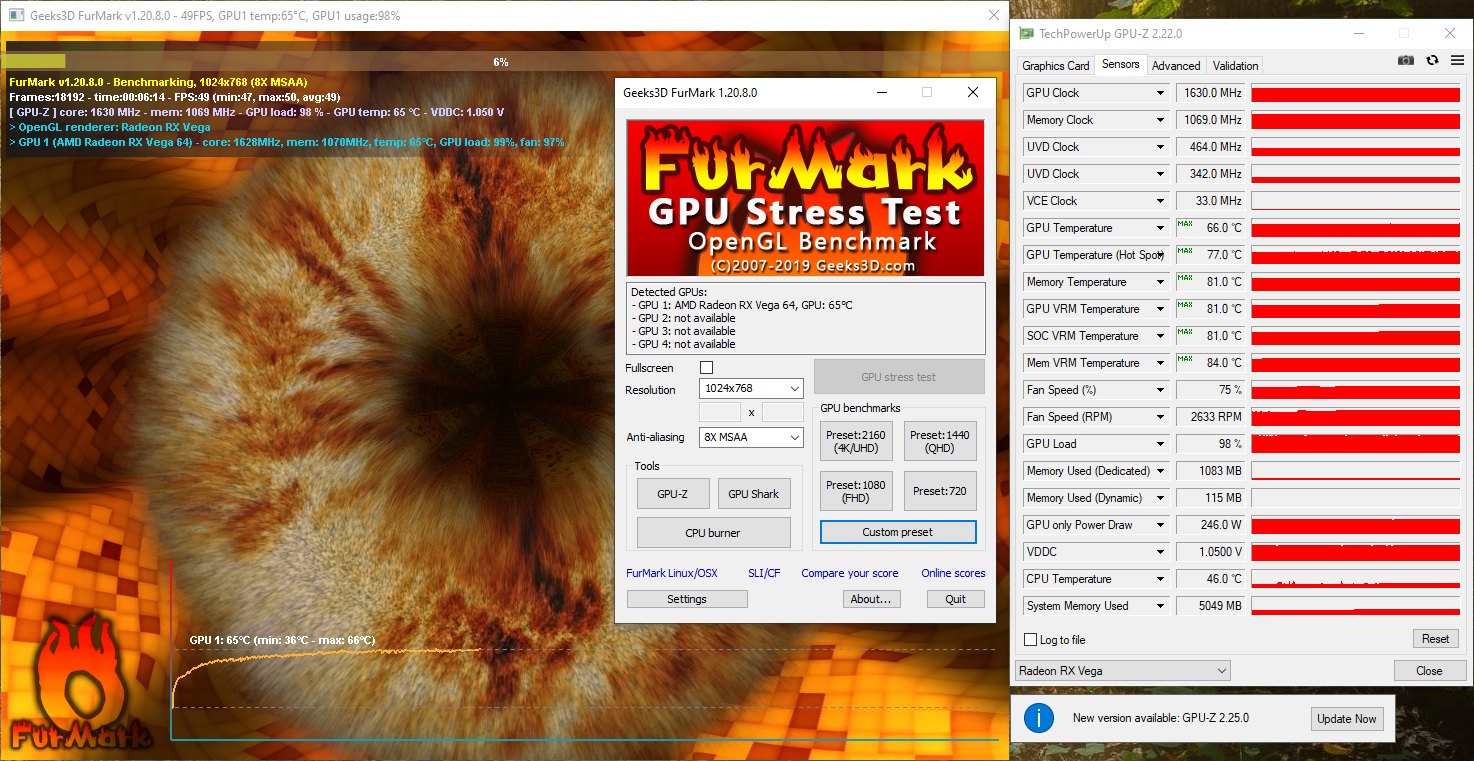This screenshot has height=761, width=1474.
Task: Expand the Memory Used (Dynamic) sensor dropdown
Action: pos(1160,498)
